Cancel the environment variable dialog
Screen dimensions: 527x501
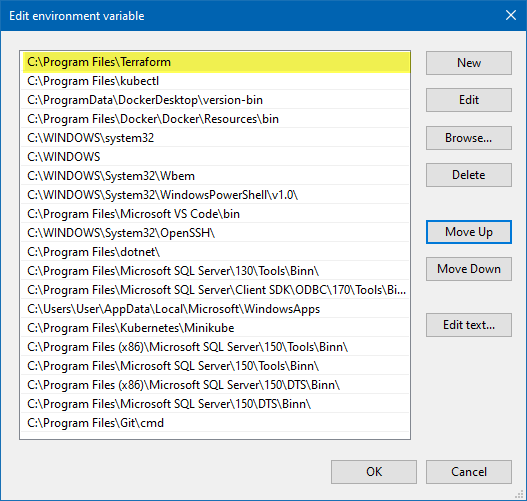[469, 472]
